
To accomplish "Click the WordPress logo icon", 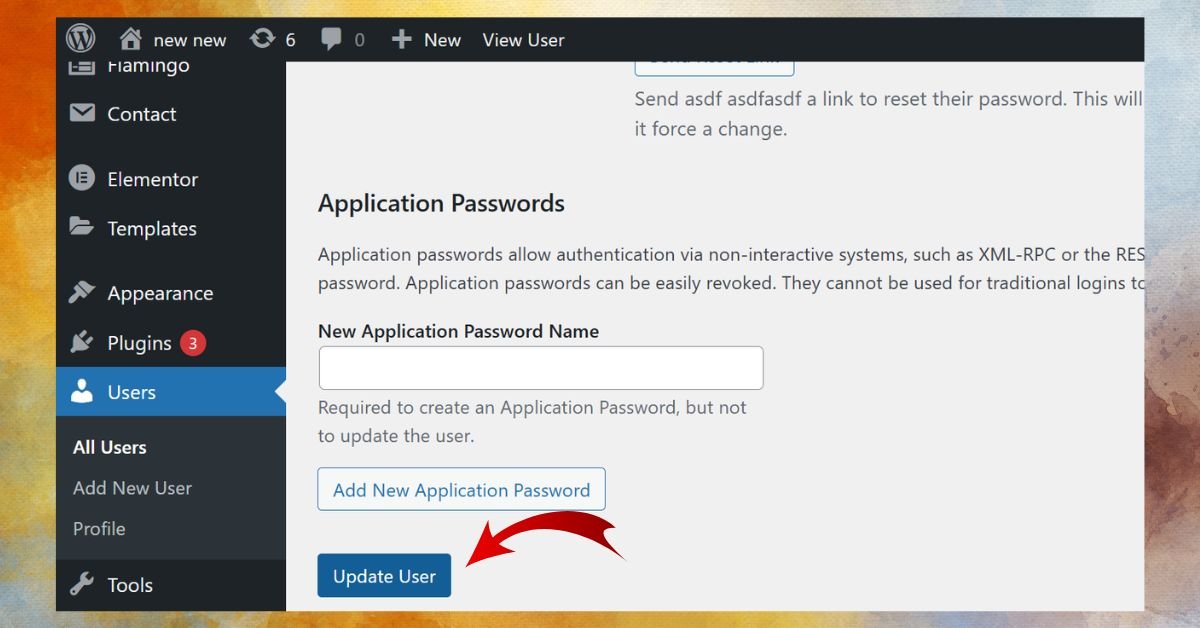I will tap(81, 39).
